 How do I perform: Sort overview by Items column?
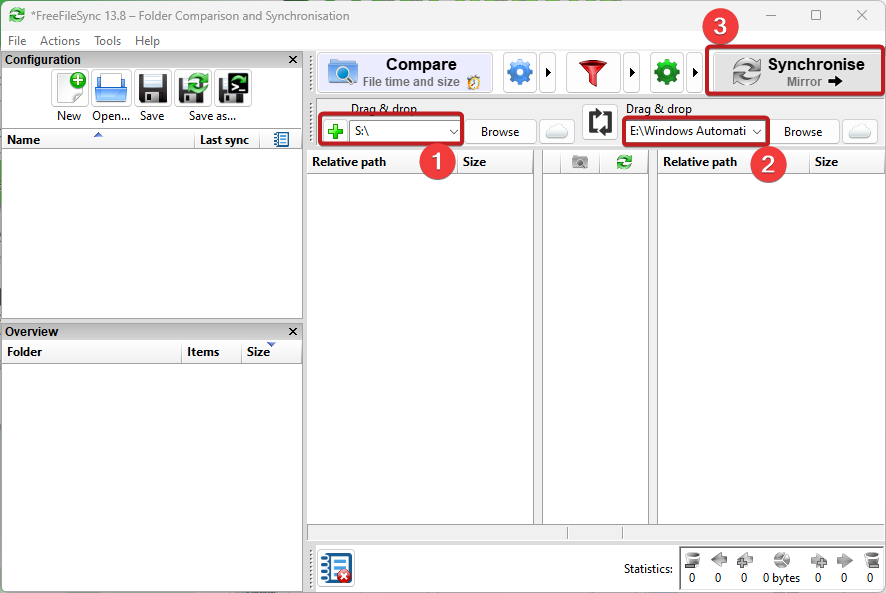click(x=211, y=352)
